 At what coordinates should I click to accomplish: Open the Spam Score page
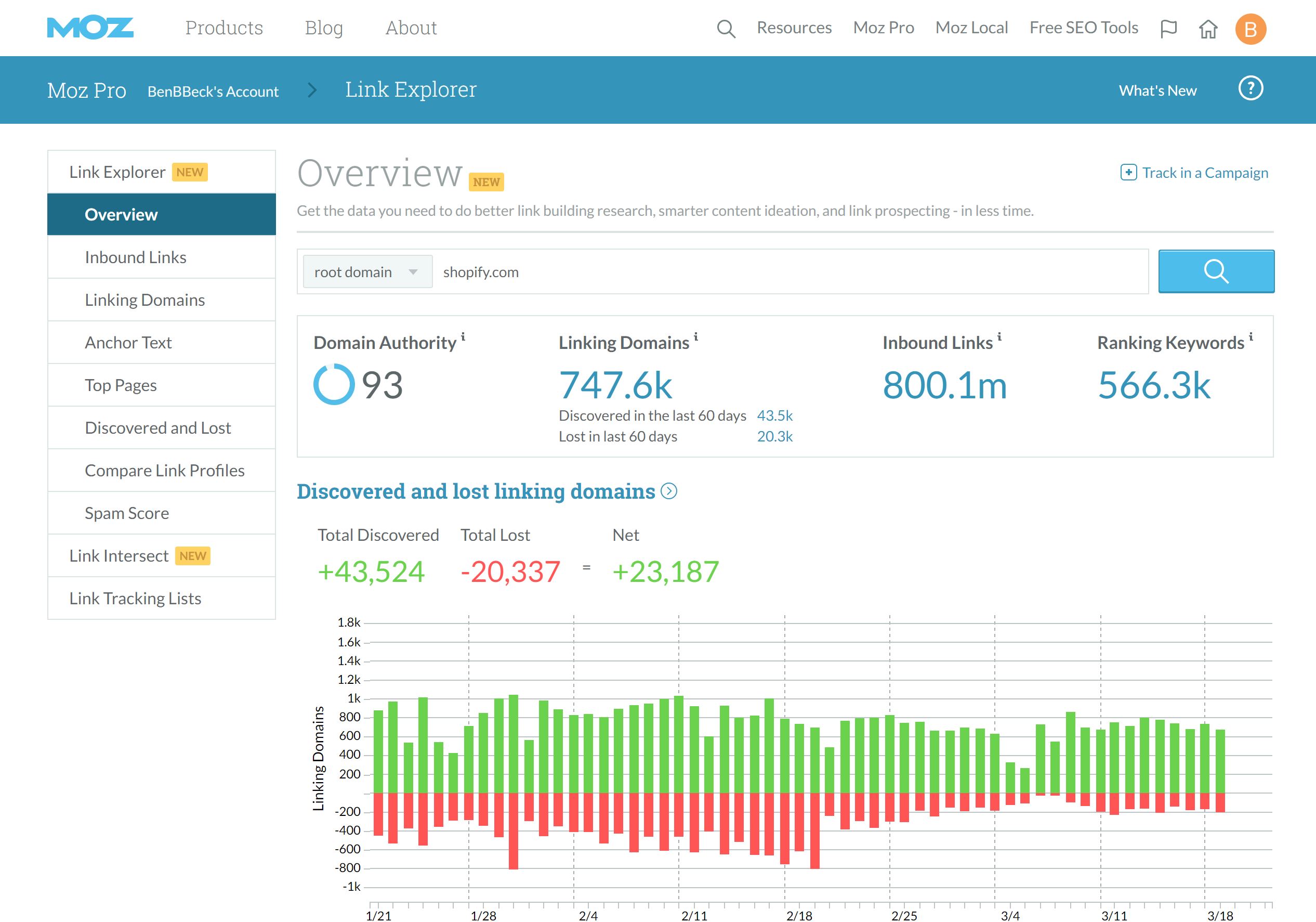coord(127,513)
